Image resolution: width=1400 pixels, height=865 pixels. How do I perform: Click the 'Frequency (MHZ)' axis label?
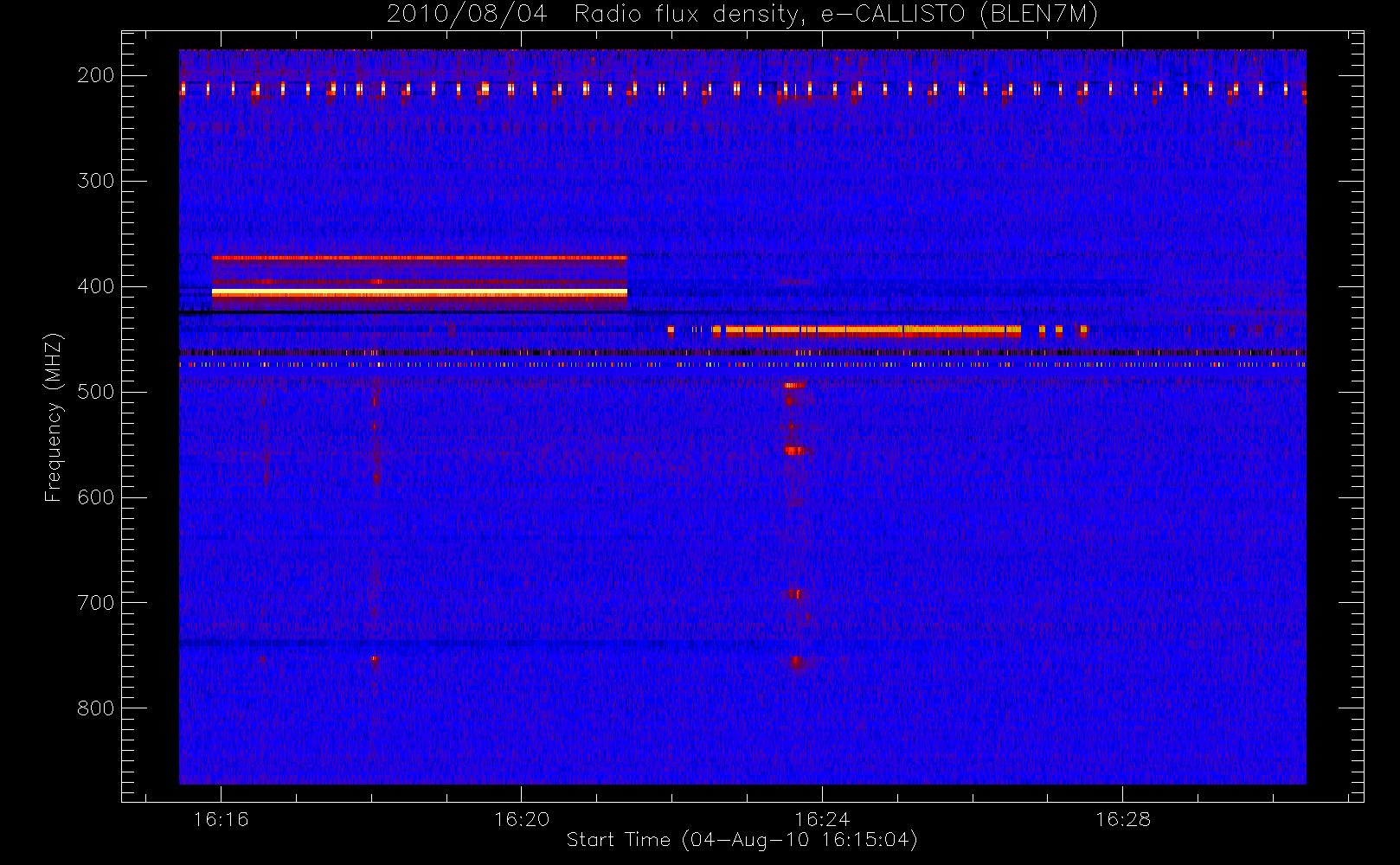[x=54, y=417]
